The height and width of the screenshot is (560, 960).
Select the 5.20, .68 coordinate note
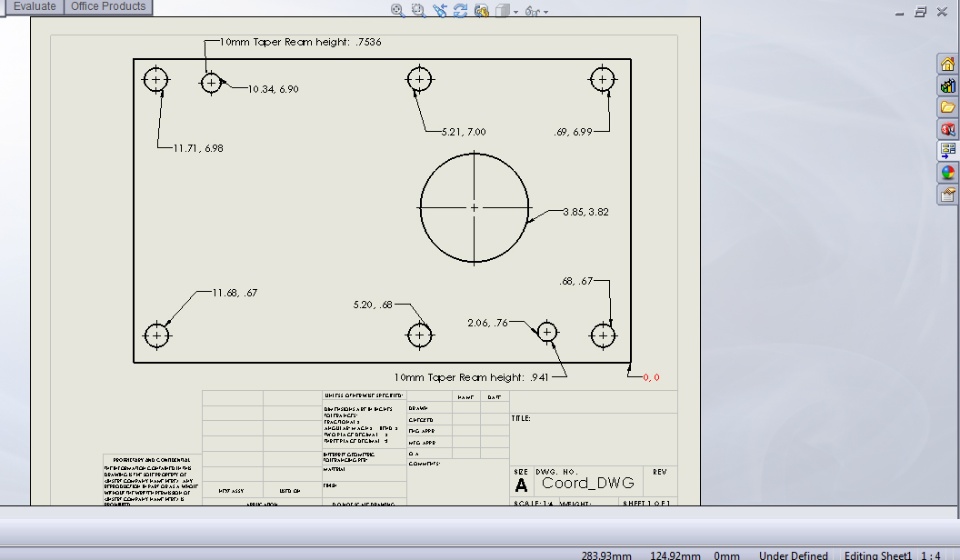click(x=373, y=304)
